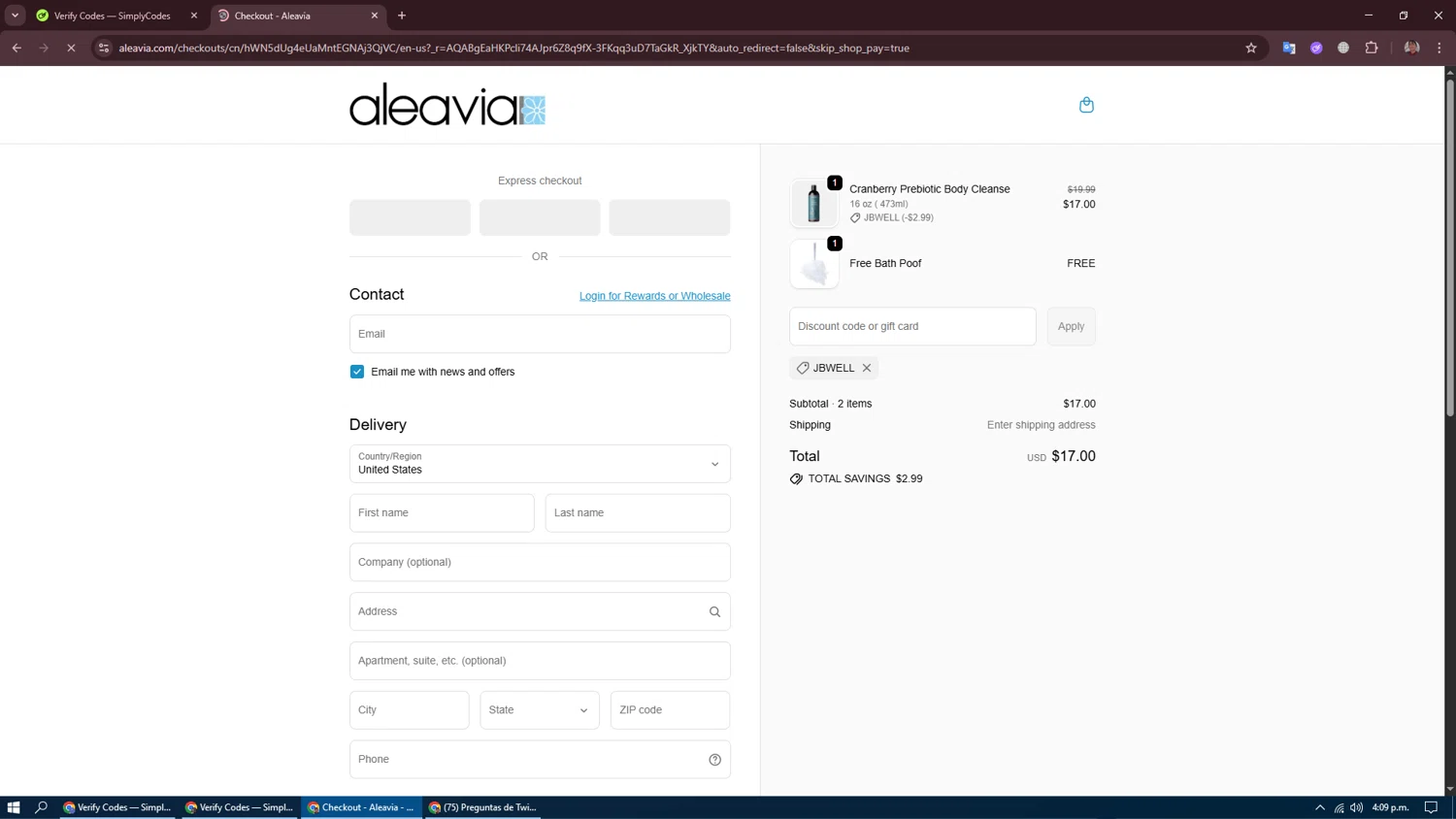Open second Verify Codes taskbar window
1456x819 pixels.
(x=240, y=807)
